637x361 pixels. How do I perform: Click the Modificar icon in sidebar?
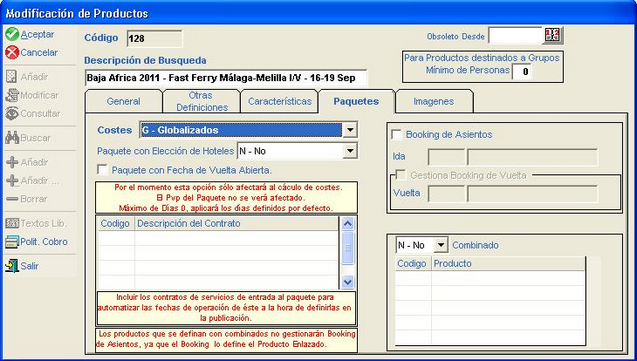pos(12,95)
